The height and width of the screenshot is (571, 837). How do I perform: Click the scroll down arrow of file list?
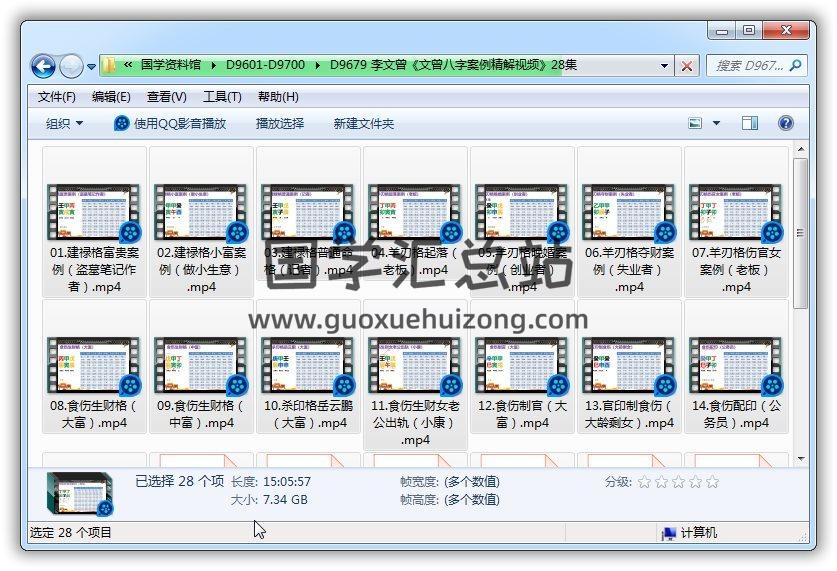(801, 458)
